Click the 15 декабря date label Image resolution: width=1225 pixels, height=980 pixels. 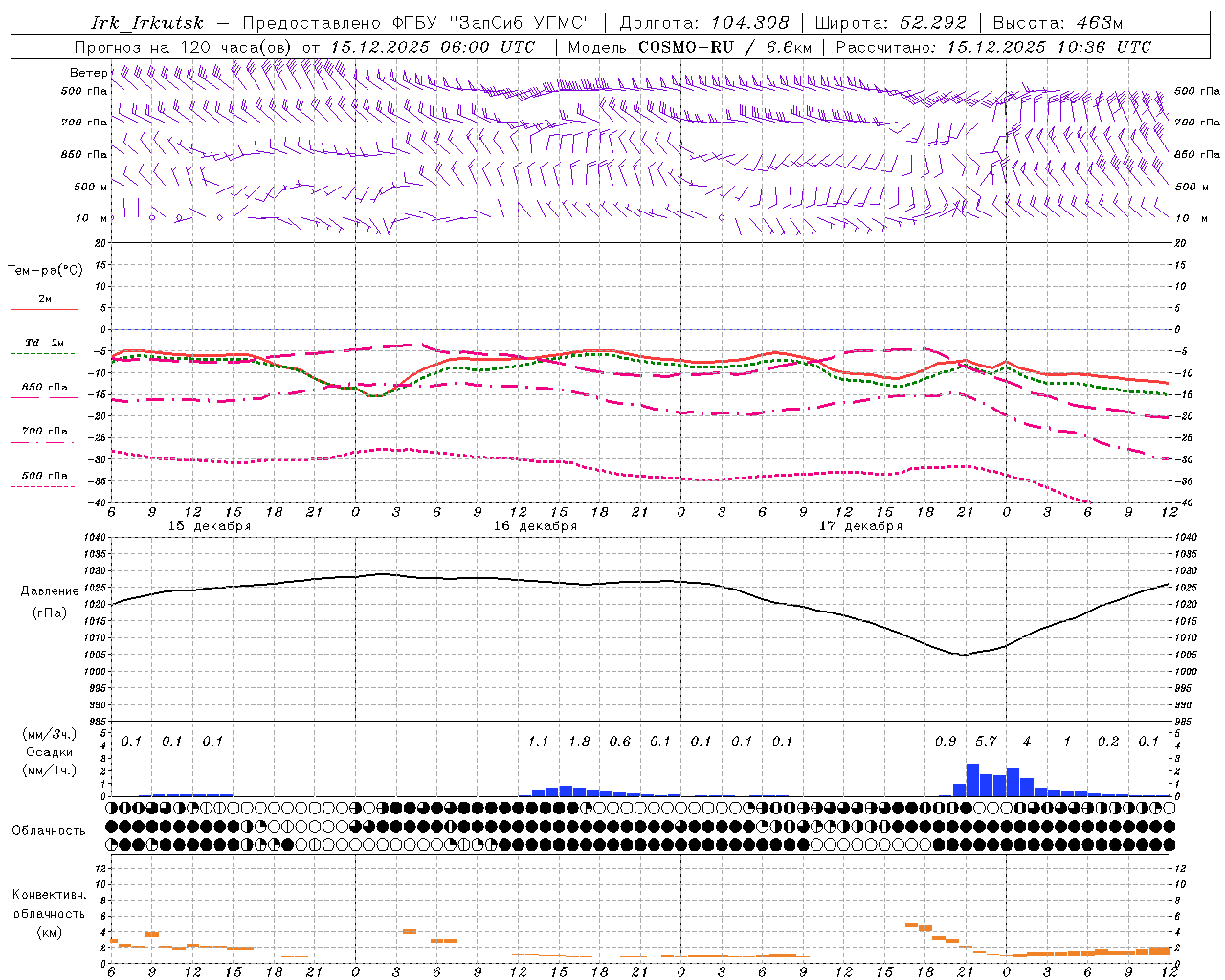[x=210, y=526]
